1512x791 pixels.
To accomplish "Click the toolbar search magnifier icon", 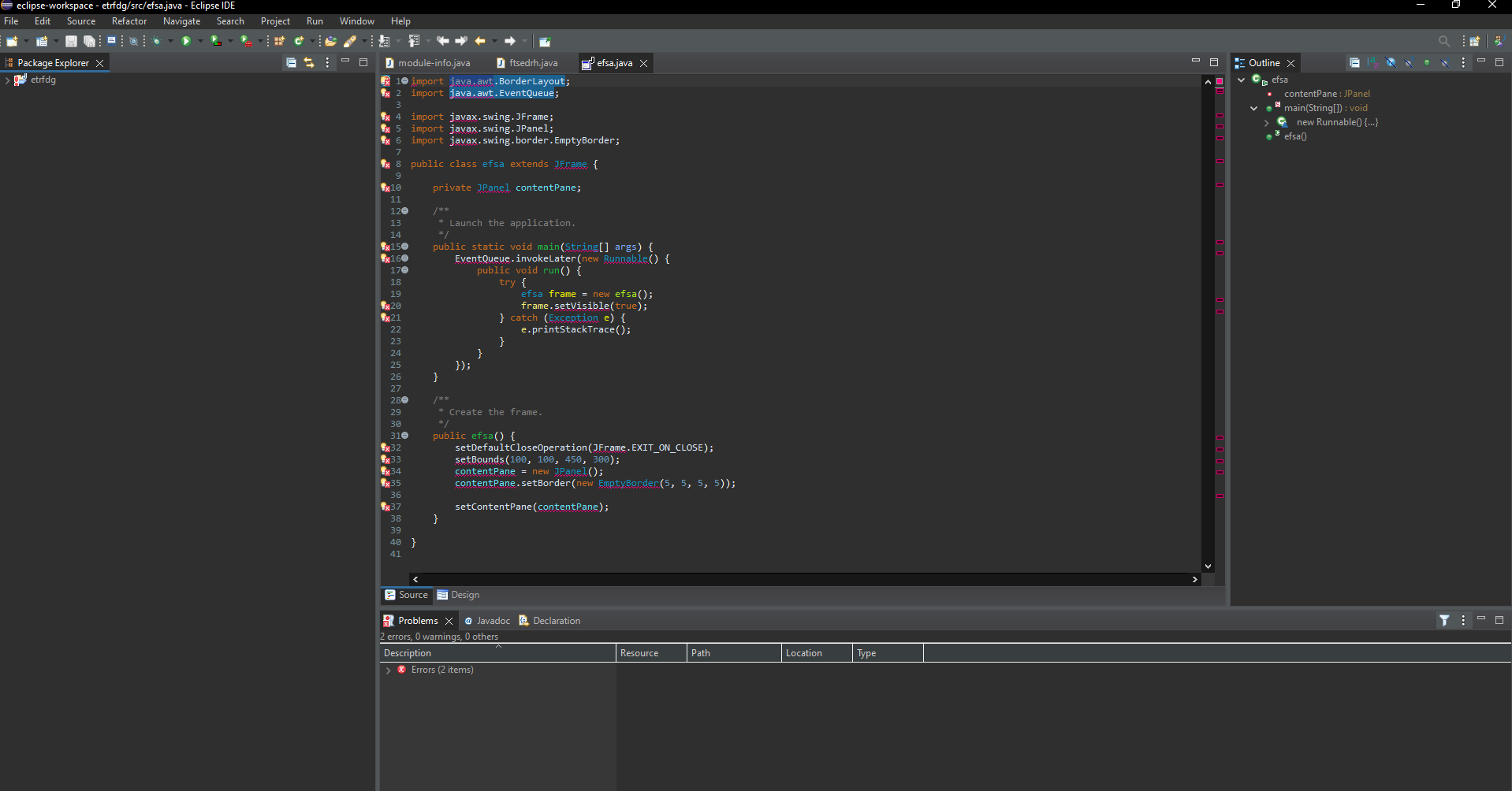I will coord(1443,41).
